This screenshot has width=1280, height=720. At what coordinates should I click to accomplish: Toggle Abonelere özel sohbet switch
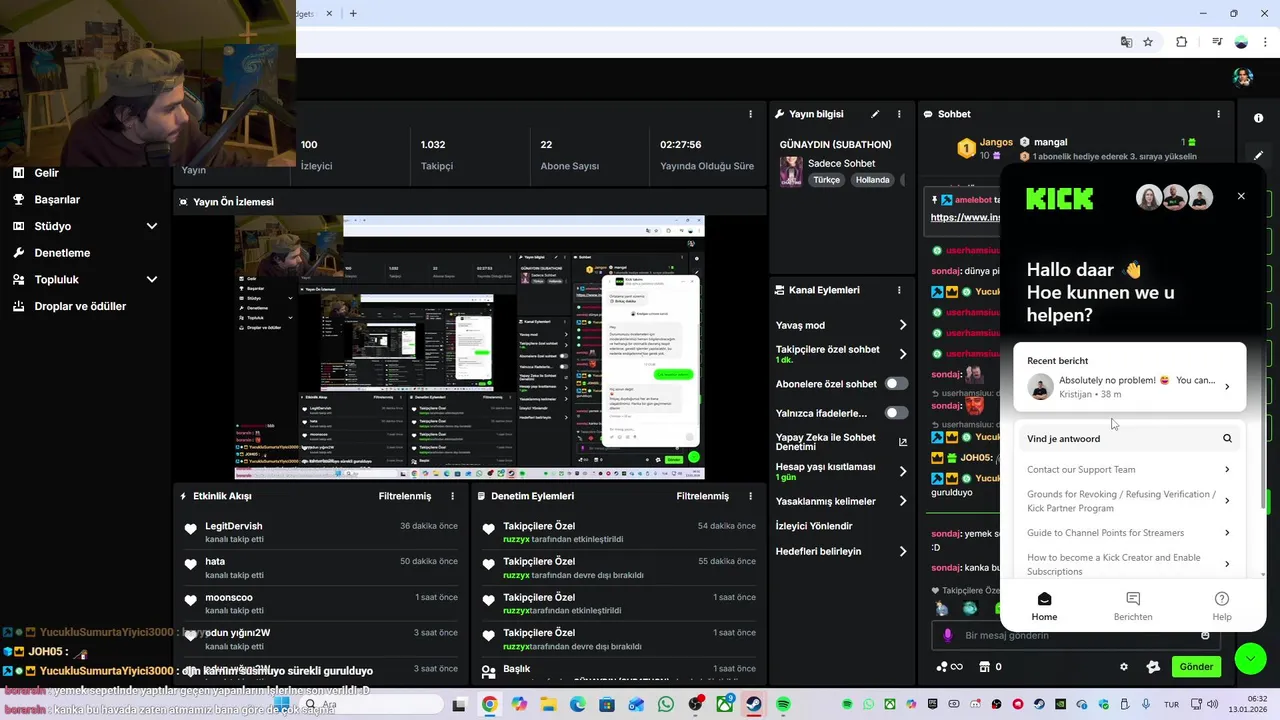point(897,384)
